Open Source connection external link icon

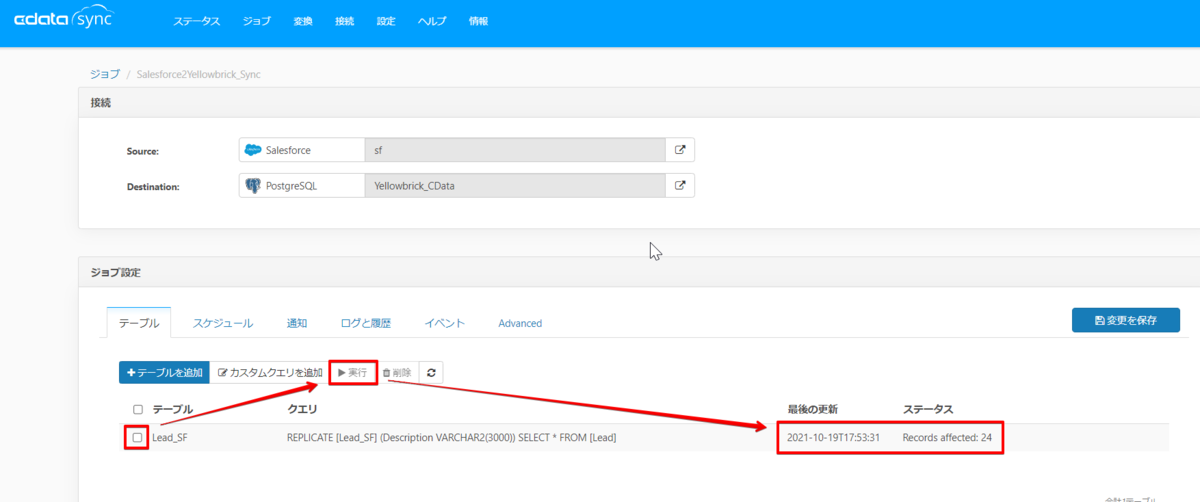(x=680, y=150)
